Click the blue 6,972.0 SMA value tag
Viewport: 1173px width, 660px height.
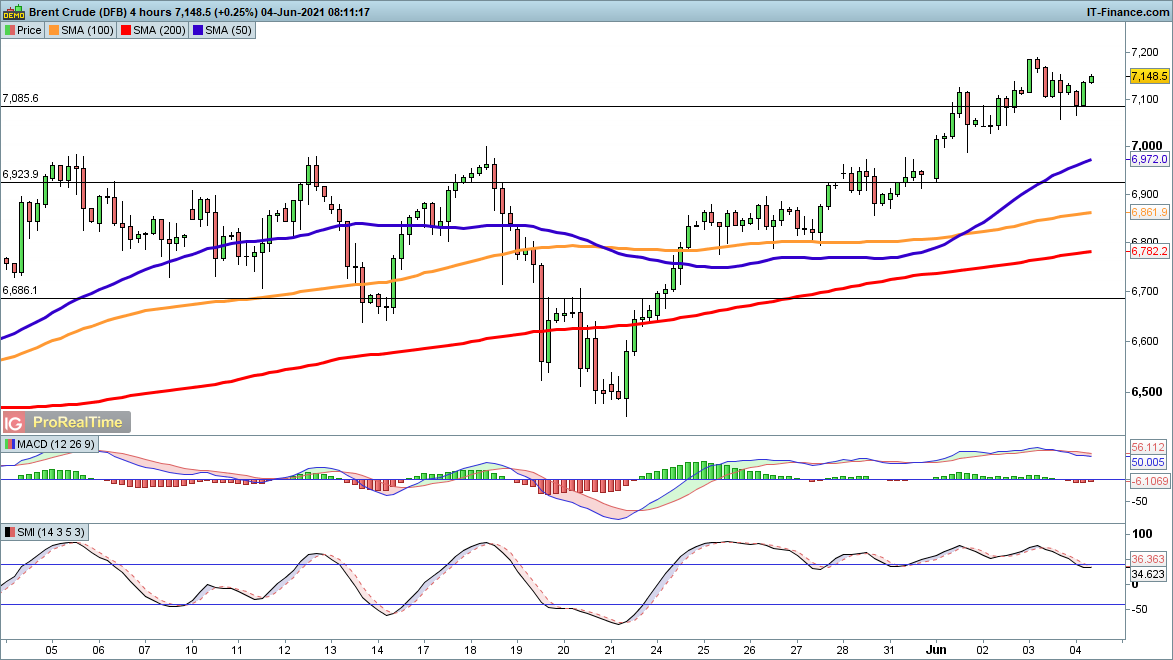pos(1149,160)
